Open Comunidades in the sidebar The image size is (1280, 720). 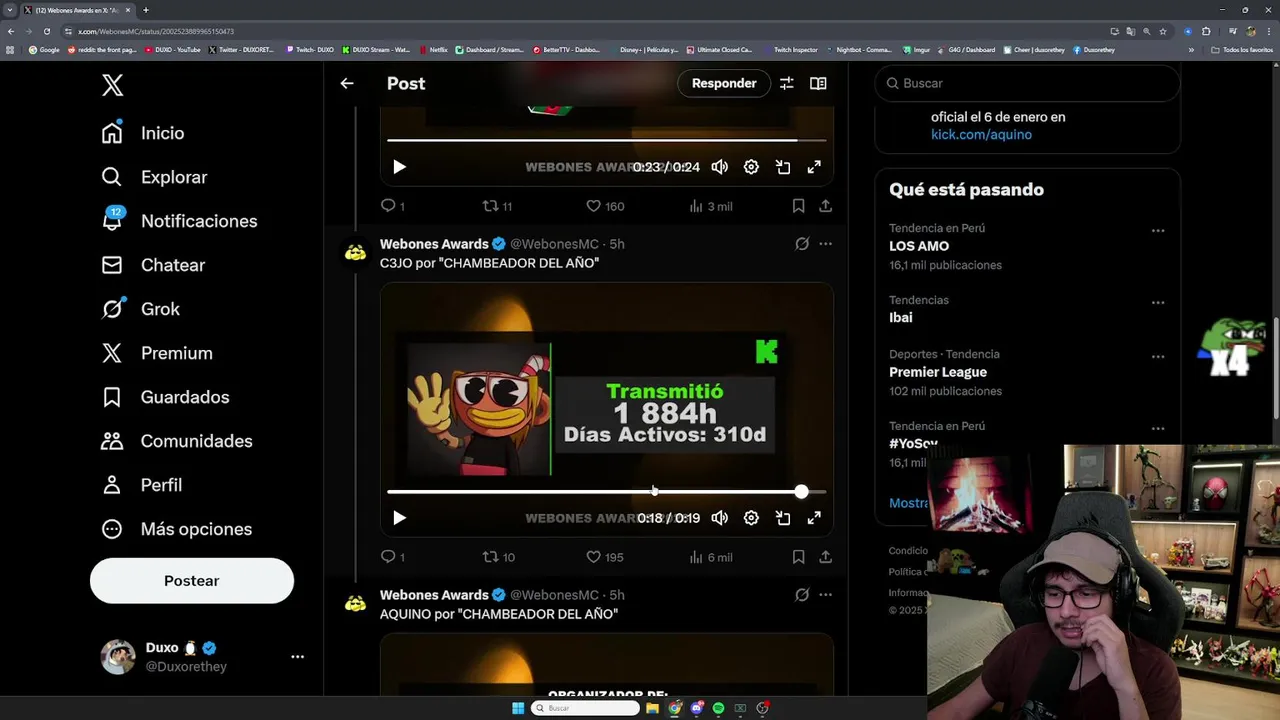pos(177,441)
